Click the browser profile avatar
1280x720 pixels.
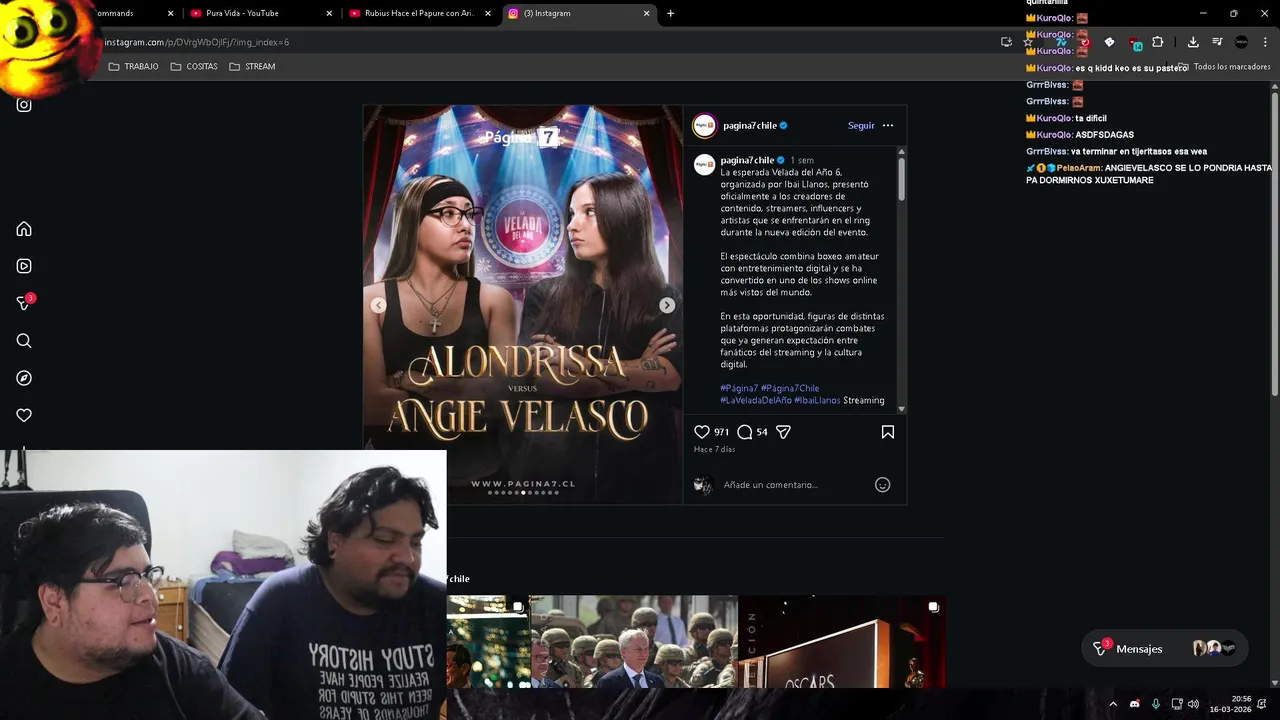1241,42
